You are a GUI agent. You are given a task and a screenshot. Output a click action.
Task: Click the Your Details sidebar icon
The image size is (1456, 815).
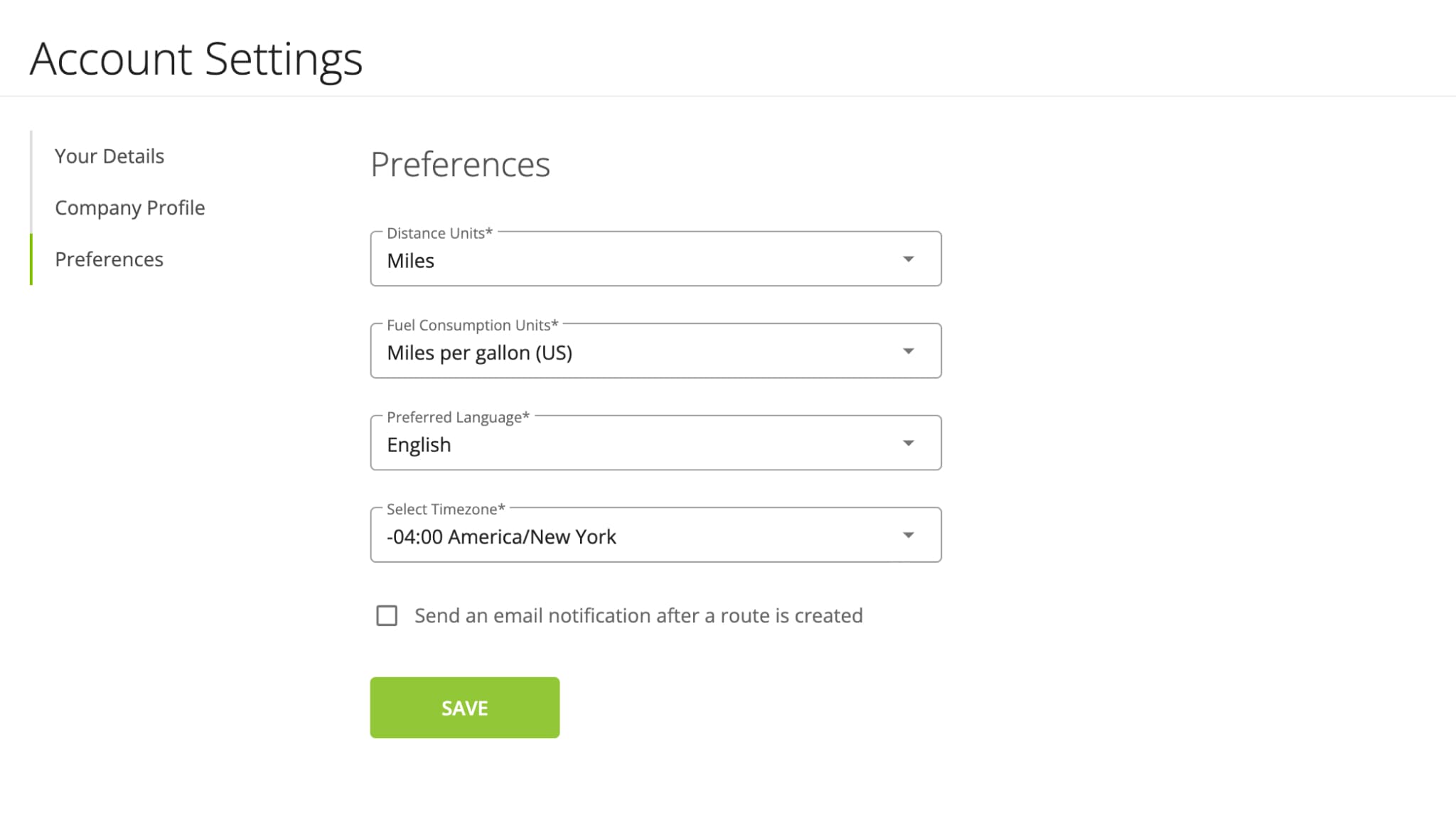click(x=110, y=155)
